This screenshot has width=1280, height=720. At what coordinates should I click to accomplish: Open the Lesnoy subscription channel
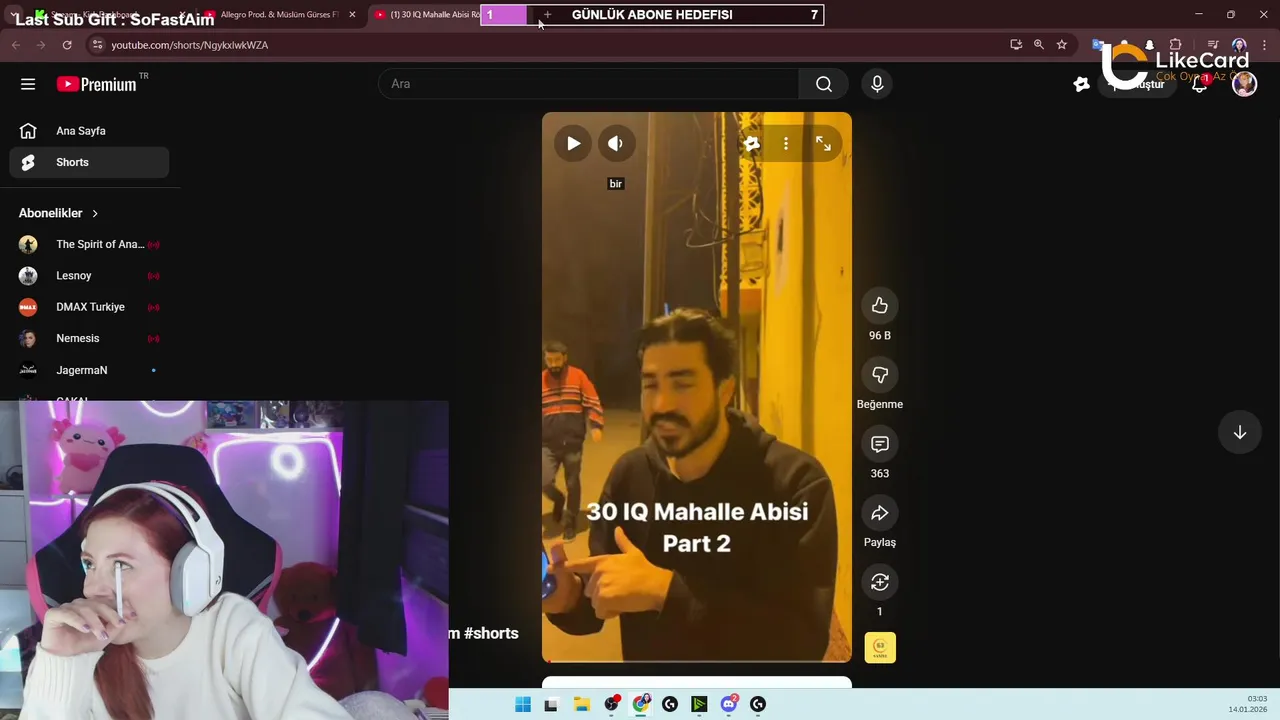89,276
